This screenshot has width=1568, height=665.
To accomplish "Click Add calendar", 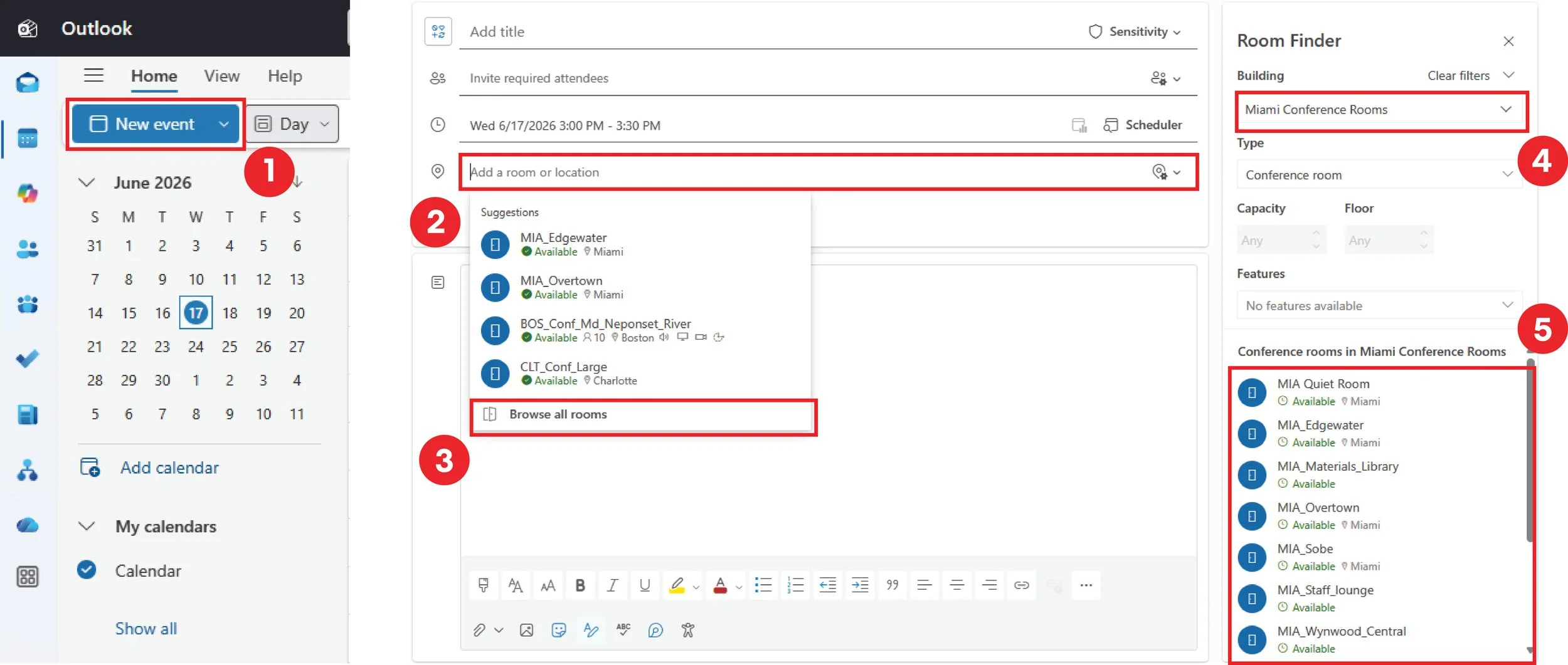I will pyautogui.click(x=149, y=468).
